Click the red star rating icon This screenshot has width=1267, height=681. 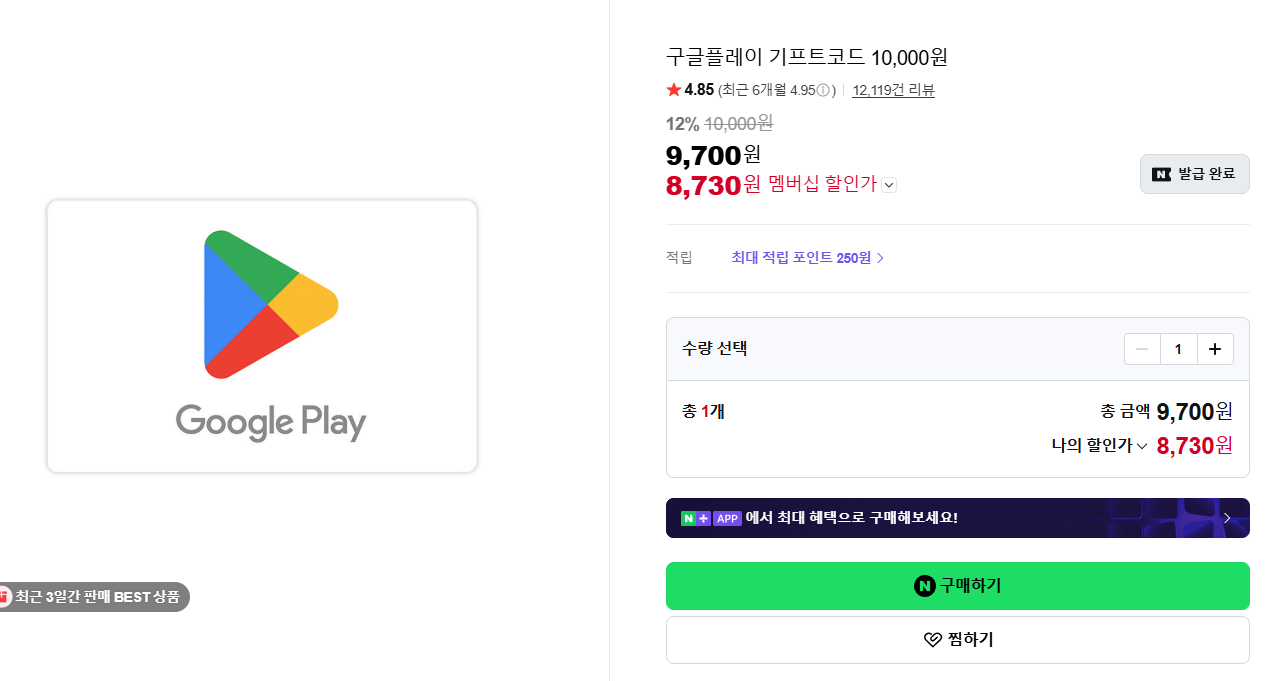pyautogui.click(x=673, y=90)
